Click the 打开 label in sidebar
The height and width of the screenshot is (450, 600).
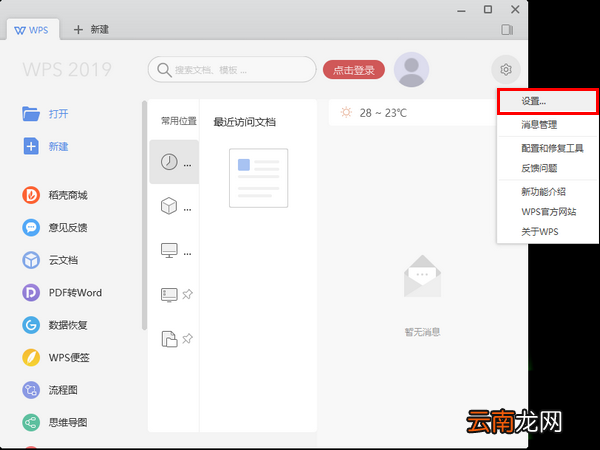coord(59,114)
